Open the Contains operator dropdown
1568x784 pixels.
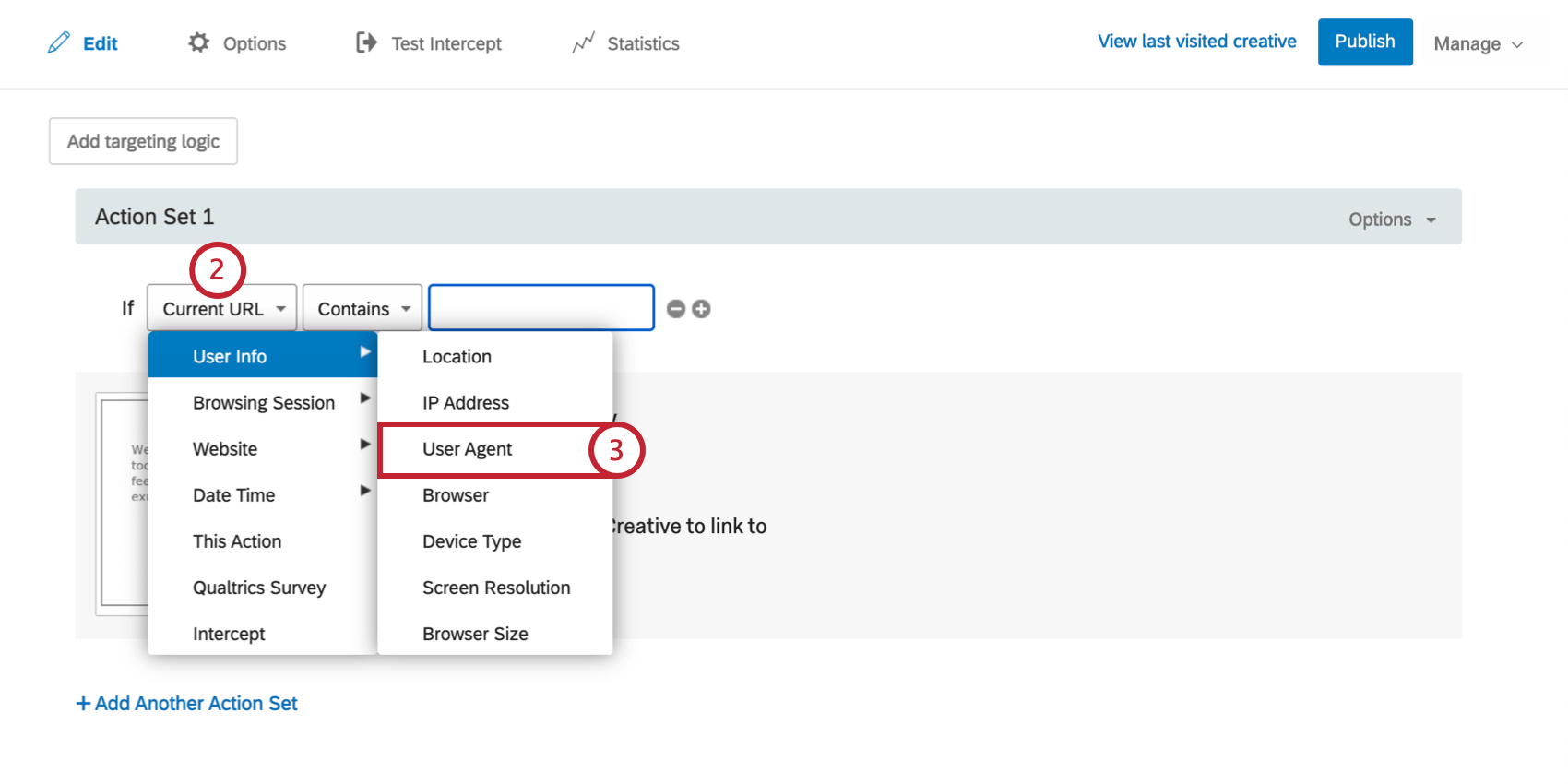(x=362, y=309)
